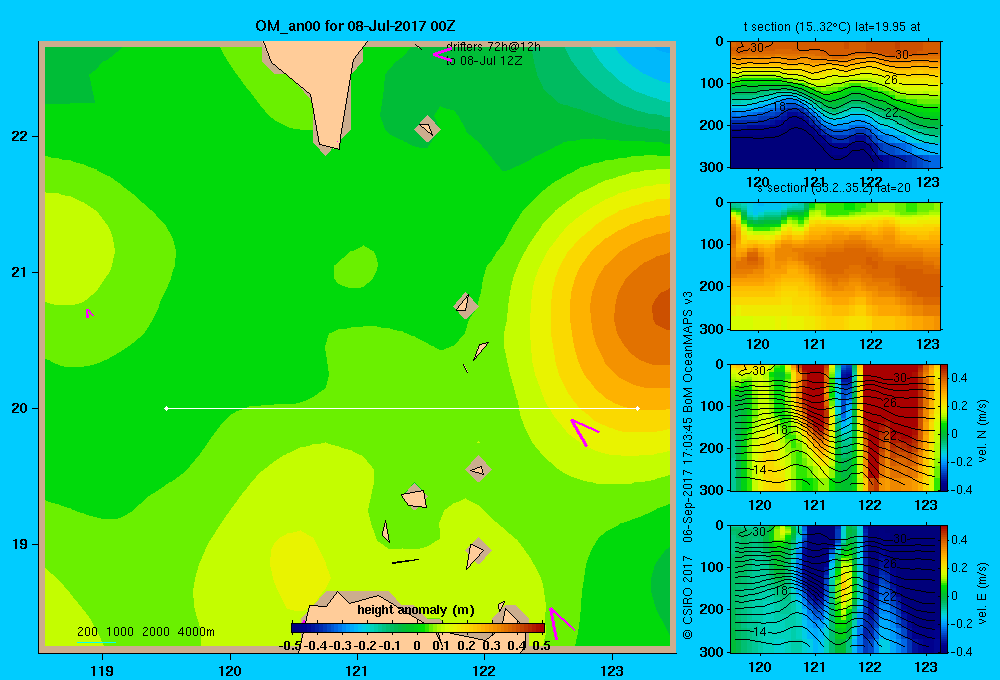Click the '0.5' value on height anomaly scale
This screenshot has width=1000, height=680.
coord(541,646)
